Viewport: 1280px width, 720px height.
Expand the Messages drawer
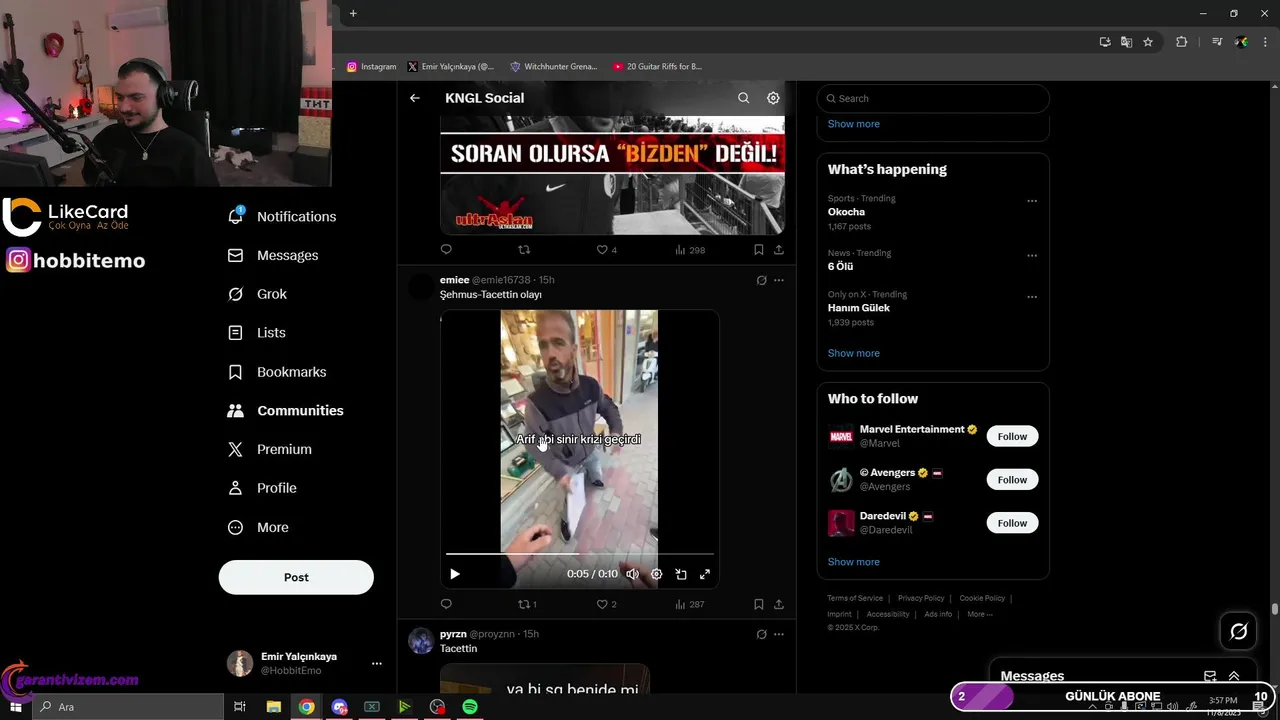pyautogui.click(x=1234, y=676)
